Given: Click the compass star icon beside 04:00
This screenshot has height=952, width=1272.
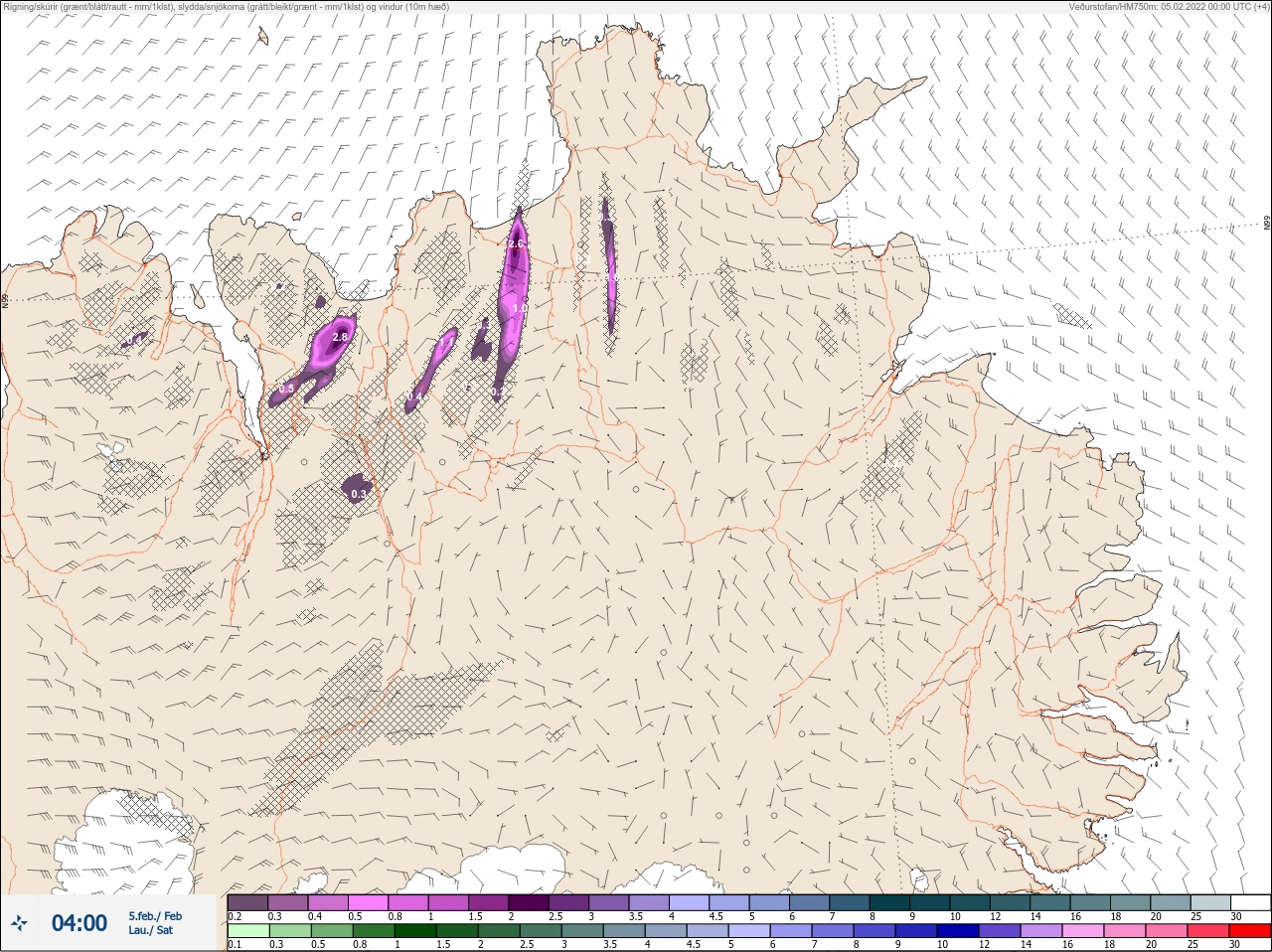Looking at the screenshot, I should click(19, 923).
